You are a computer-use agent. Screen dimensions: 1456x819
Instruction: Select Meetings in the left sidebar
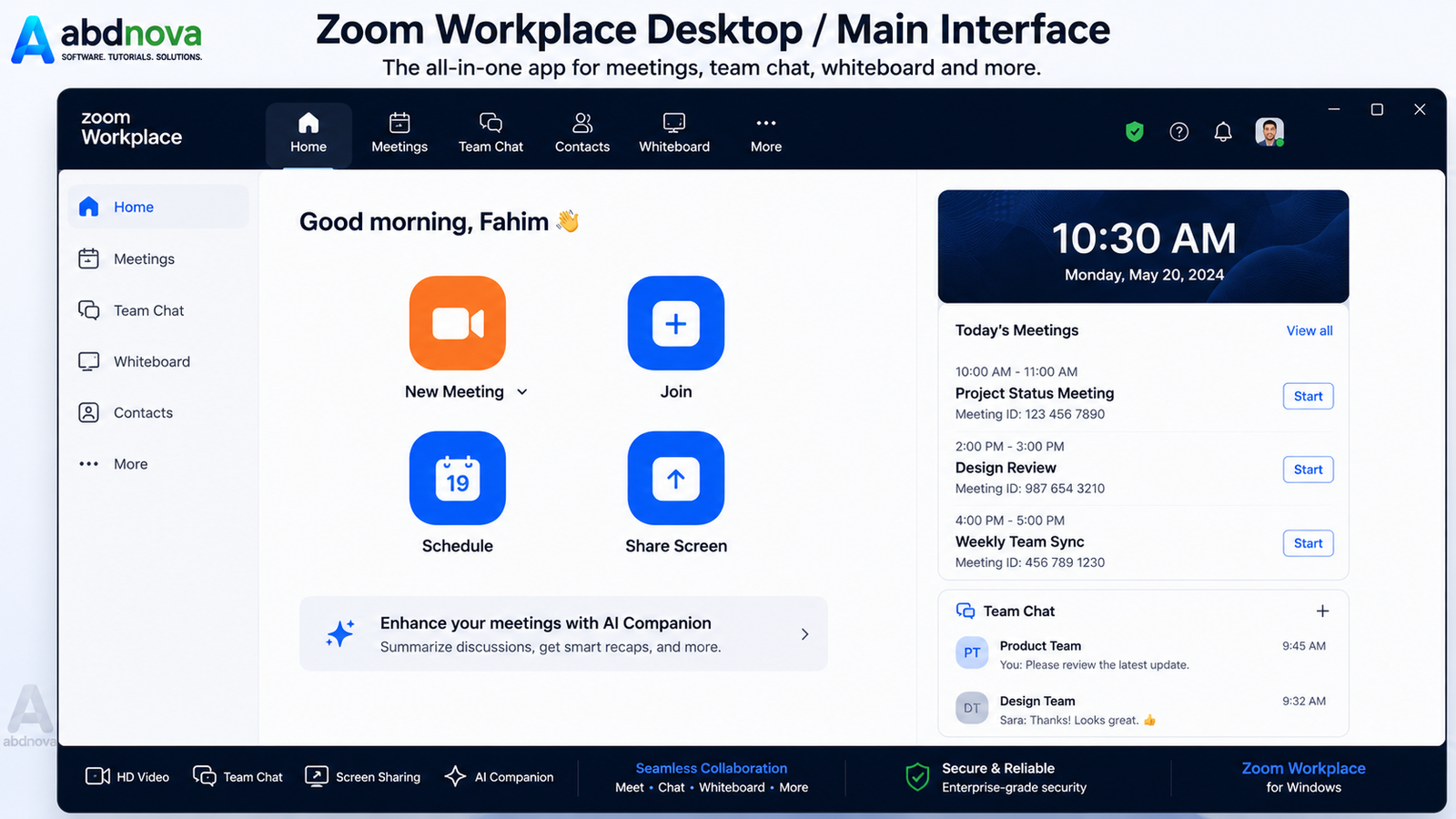158,258
